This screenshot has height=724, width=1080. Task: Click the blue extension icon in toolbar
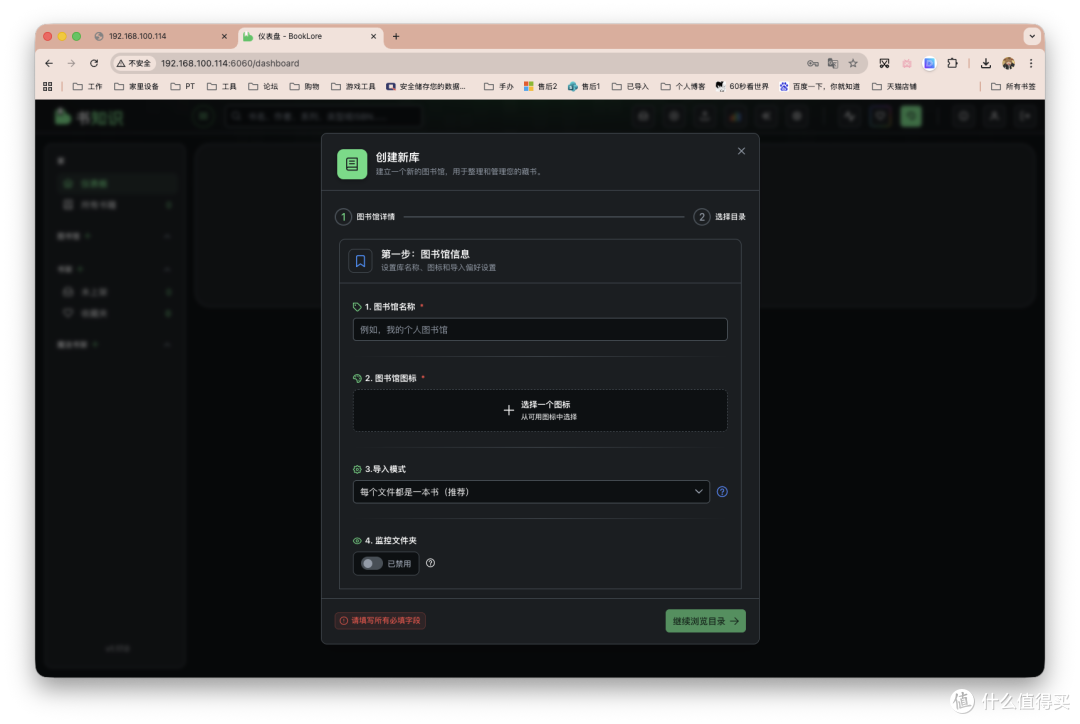point(929,63)
